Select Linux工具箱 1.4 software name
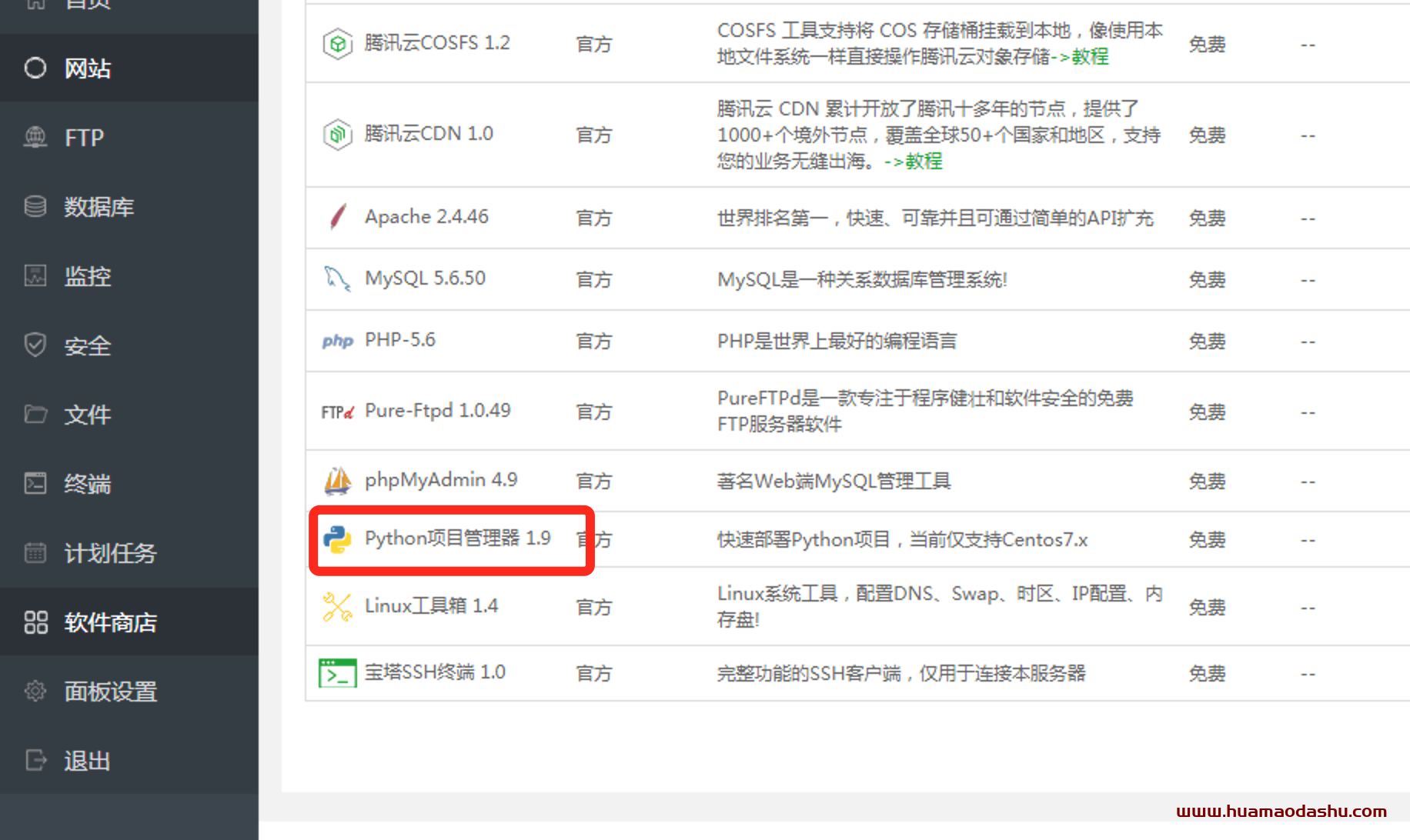 coord(431,605)
